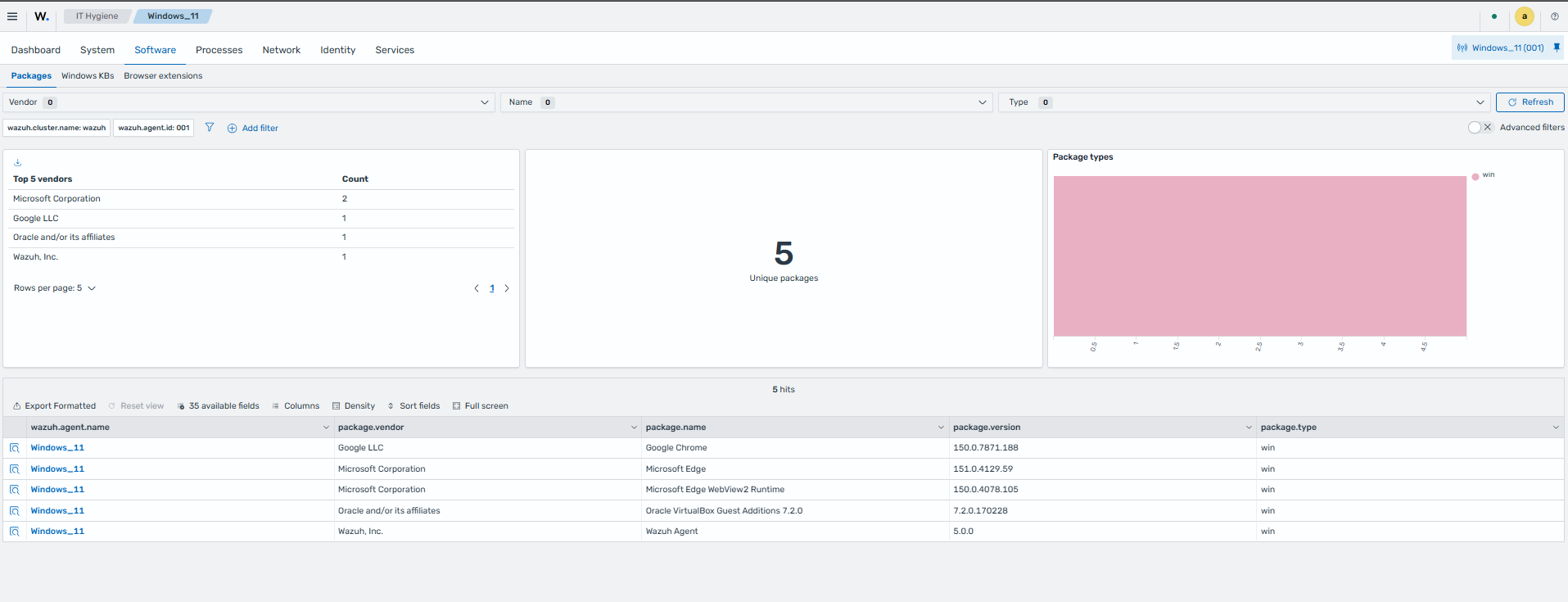Viewport: 1568px width, 602px height.
Task: Select the Software tab
Action: pos(156,50)
